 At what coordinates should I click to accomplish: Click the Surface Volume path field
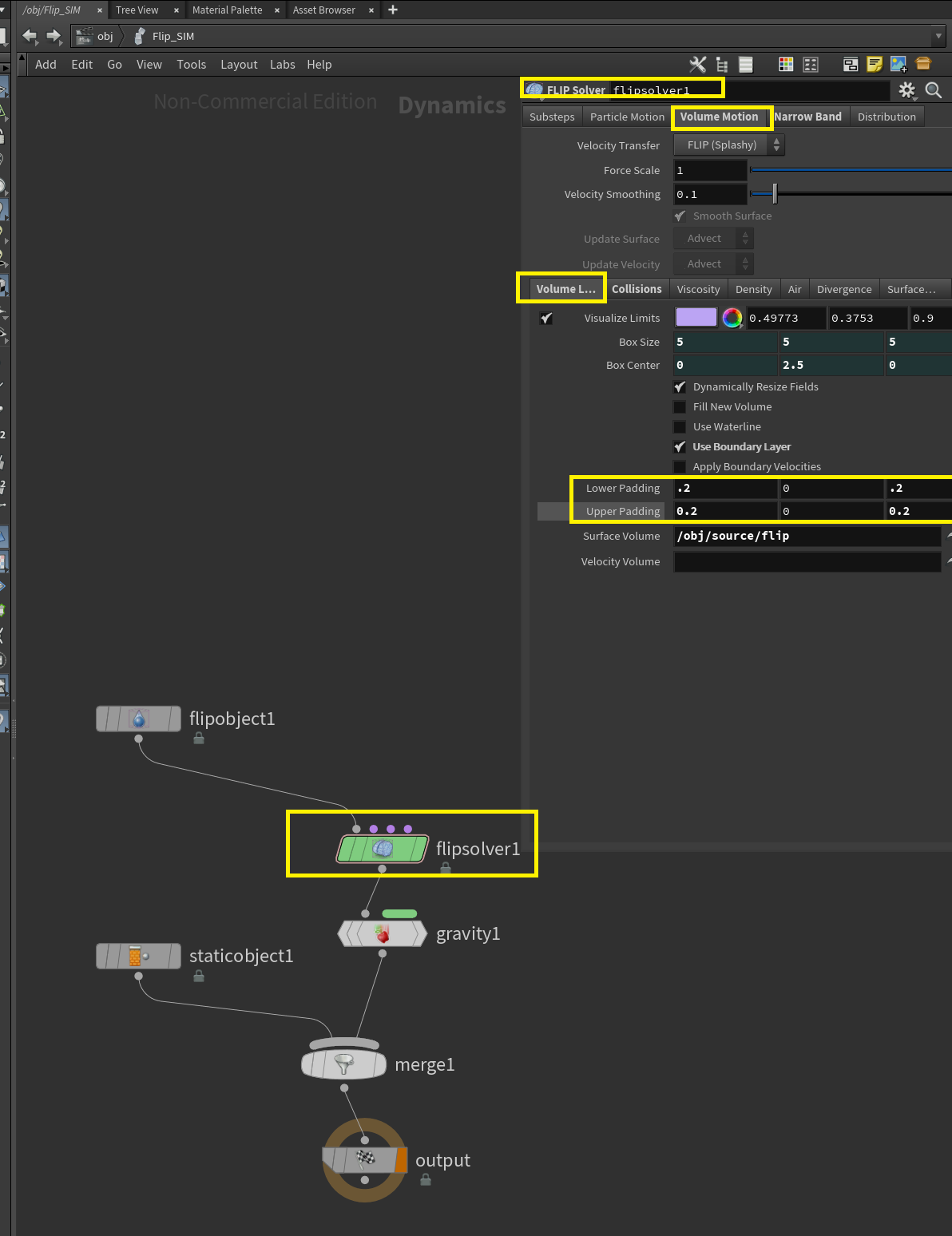click(x=807, y=536)
